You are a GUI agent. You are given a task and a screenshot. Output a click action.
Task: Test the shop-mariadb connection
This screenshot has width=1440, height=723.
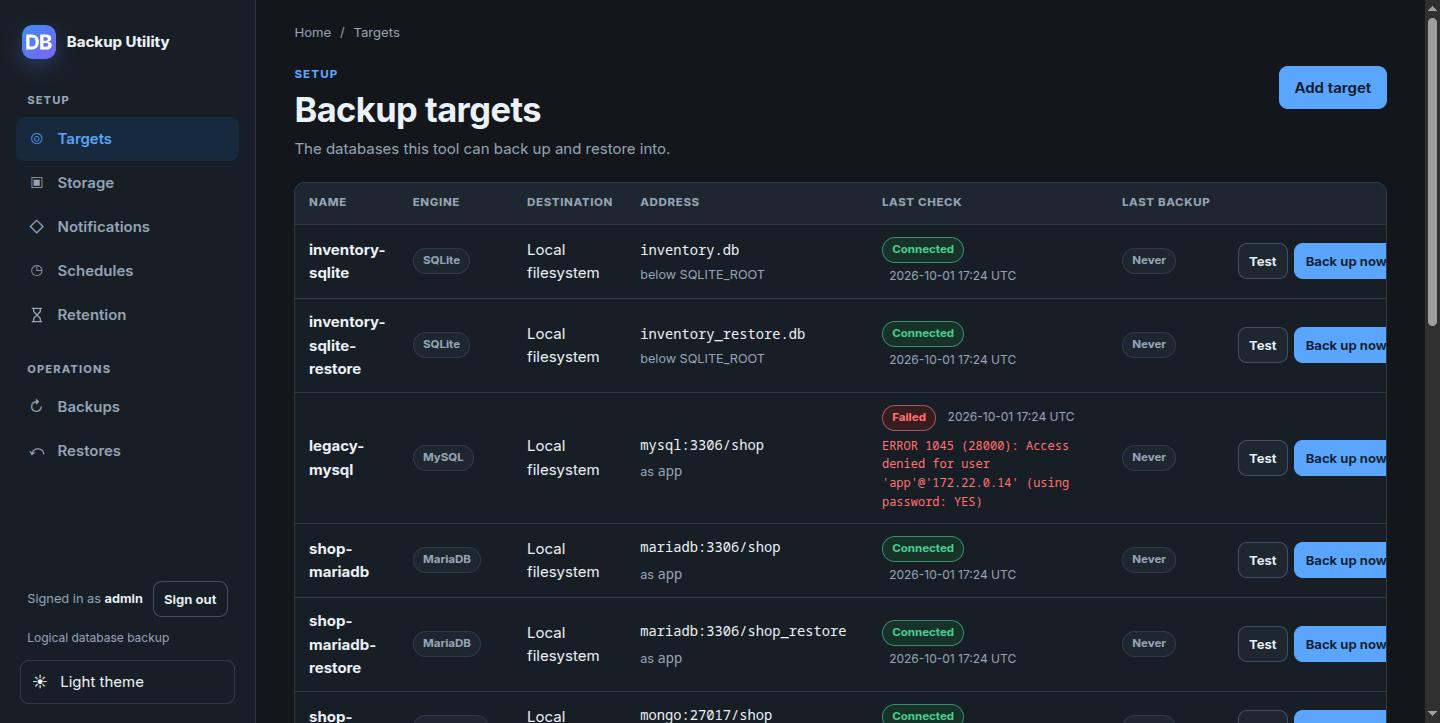[1262, 560]
